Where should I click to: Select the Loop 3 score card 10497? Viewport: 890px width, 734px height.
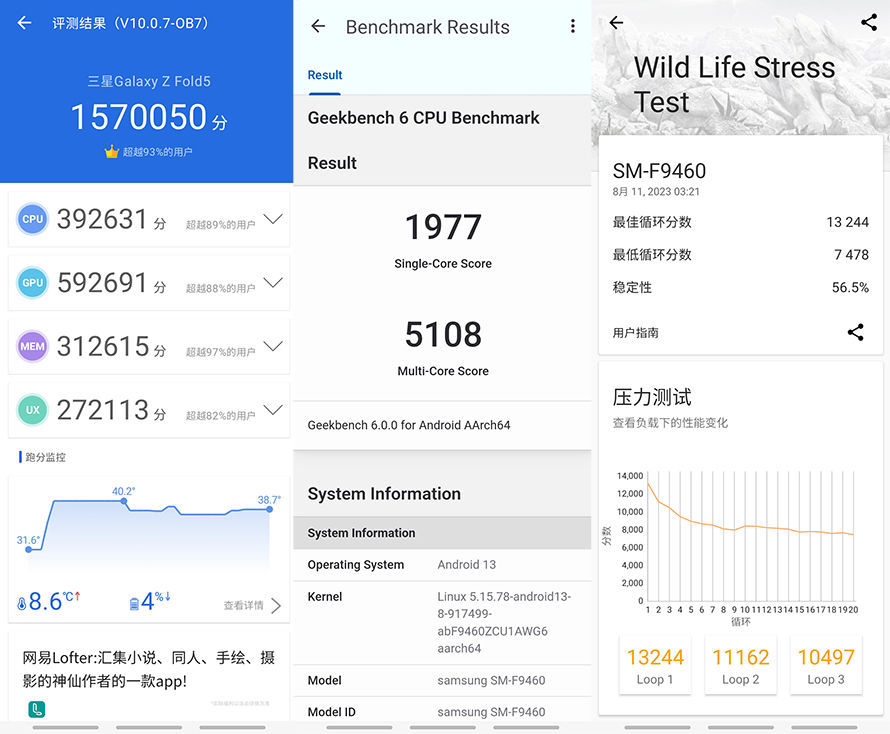coord(826,665)
